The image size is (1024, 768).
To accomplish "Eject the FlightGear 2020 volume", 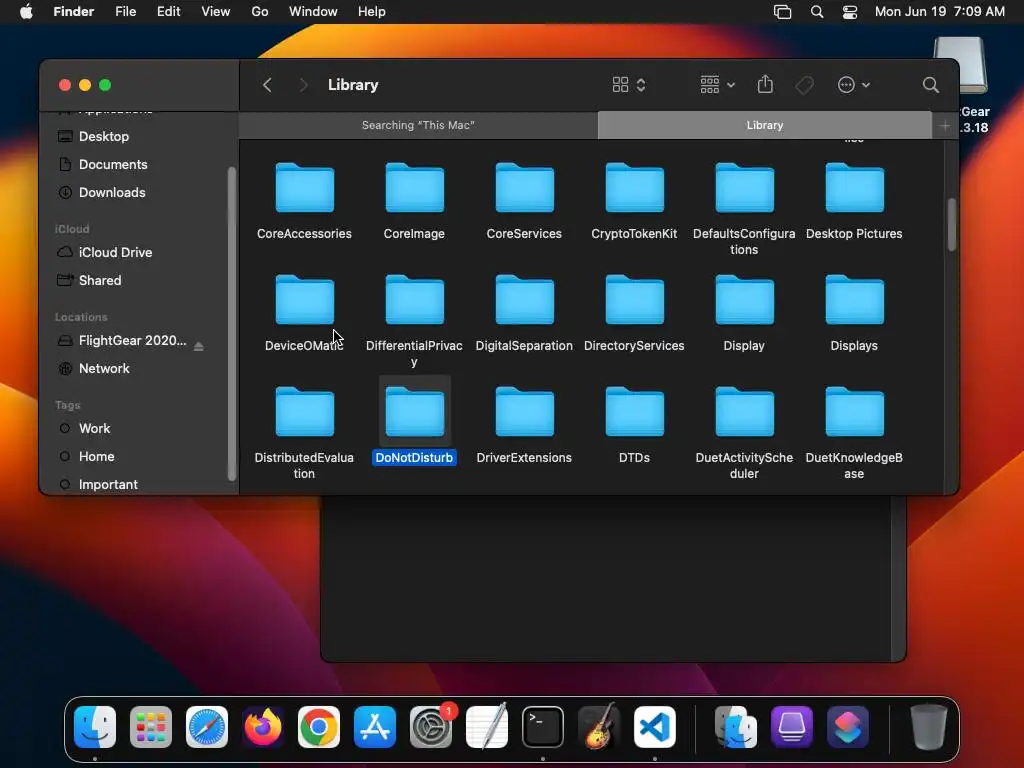I will click(x=199, y=346).
